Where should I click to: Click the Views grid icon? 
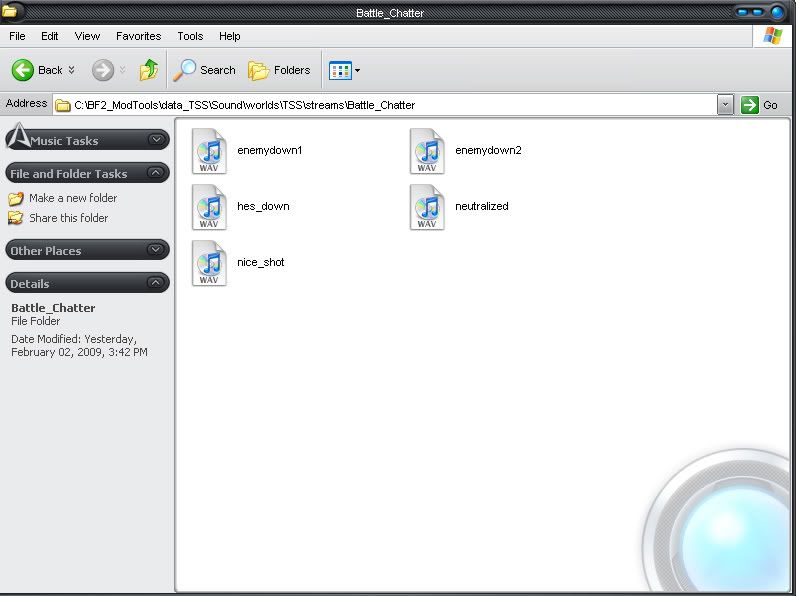tap(340, 71)
